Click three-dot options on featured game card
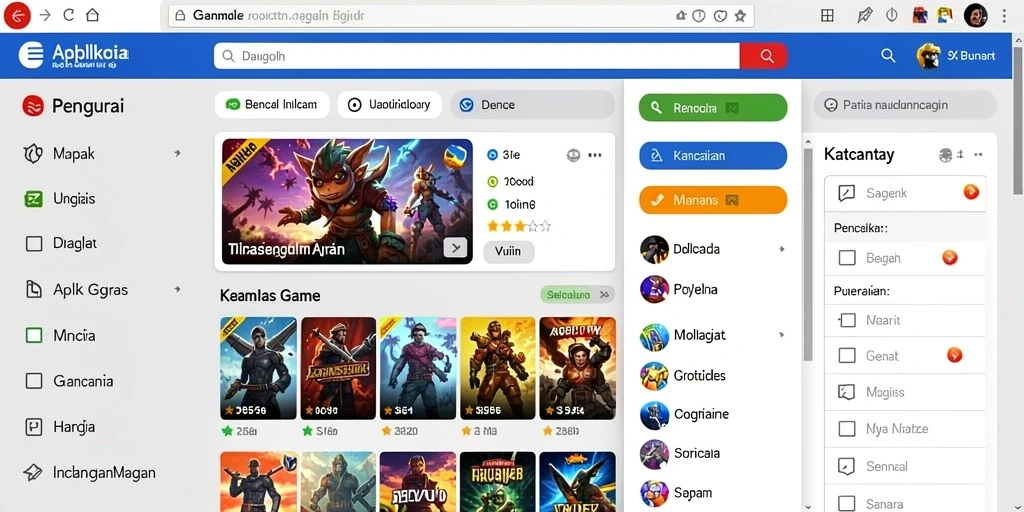Screen dimensions: 1024x512 [594, 155]
